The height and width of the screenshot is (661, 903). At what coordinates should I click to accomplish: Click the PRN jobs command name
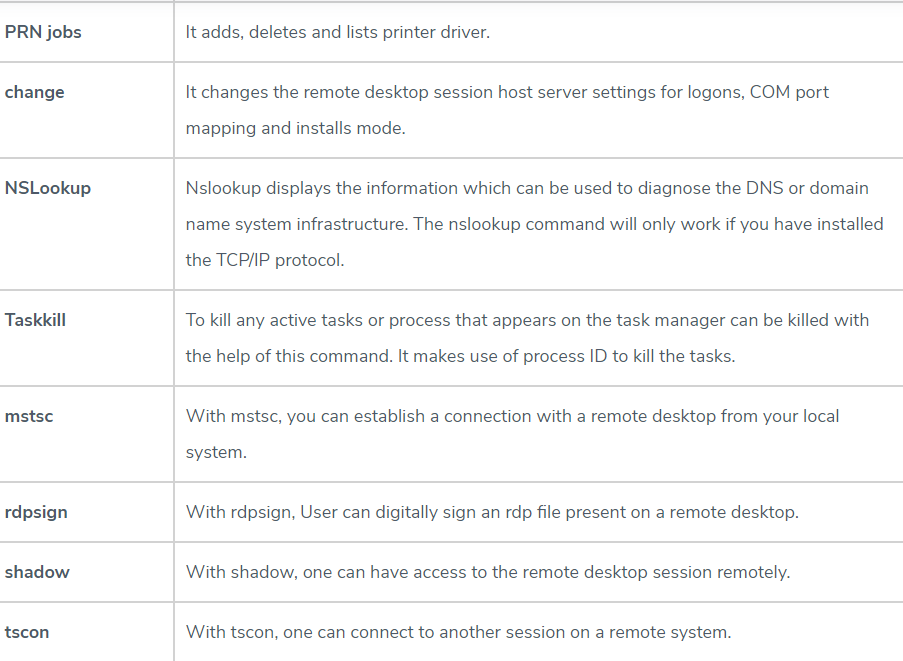click(x=43, y=32)
